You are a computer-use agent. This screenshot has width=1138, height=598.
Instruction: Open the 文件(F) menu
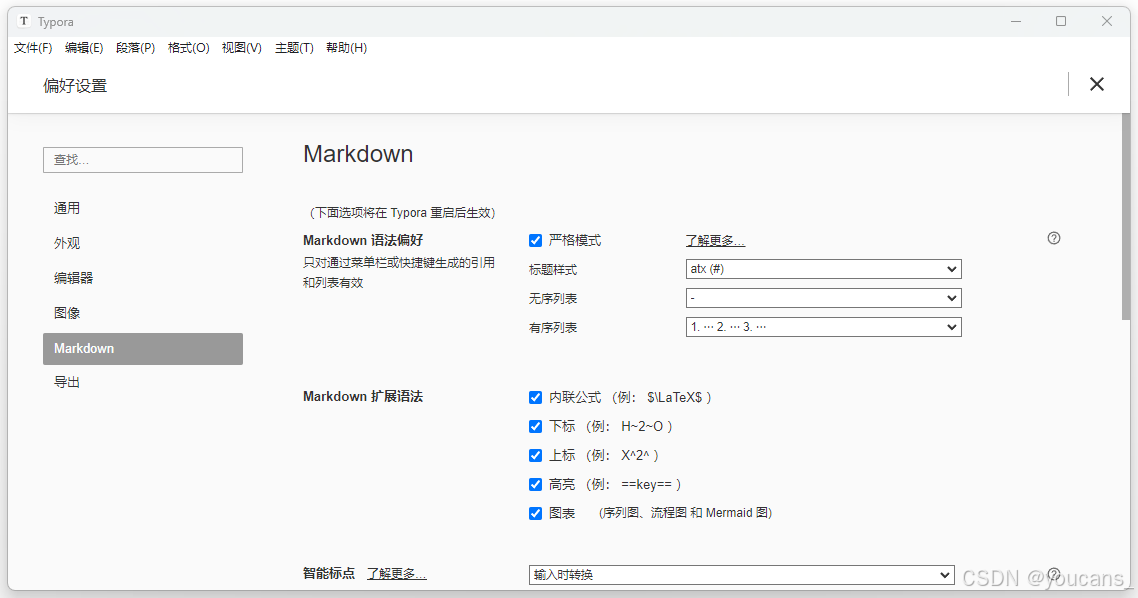33,48
